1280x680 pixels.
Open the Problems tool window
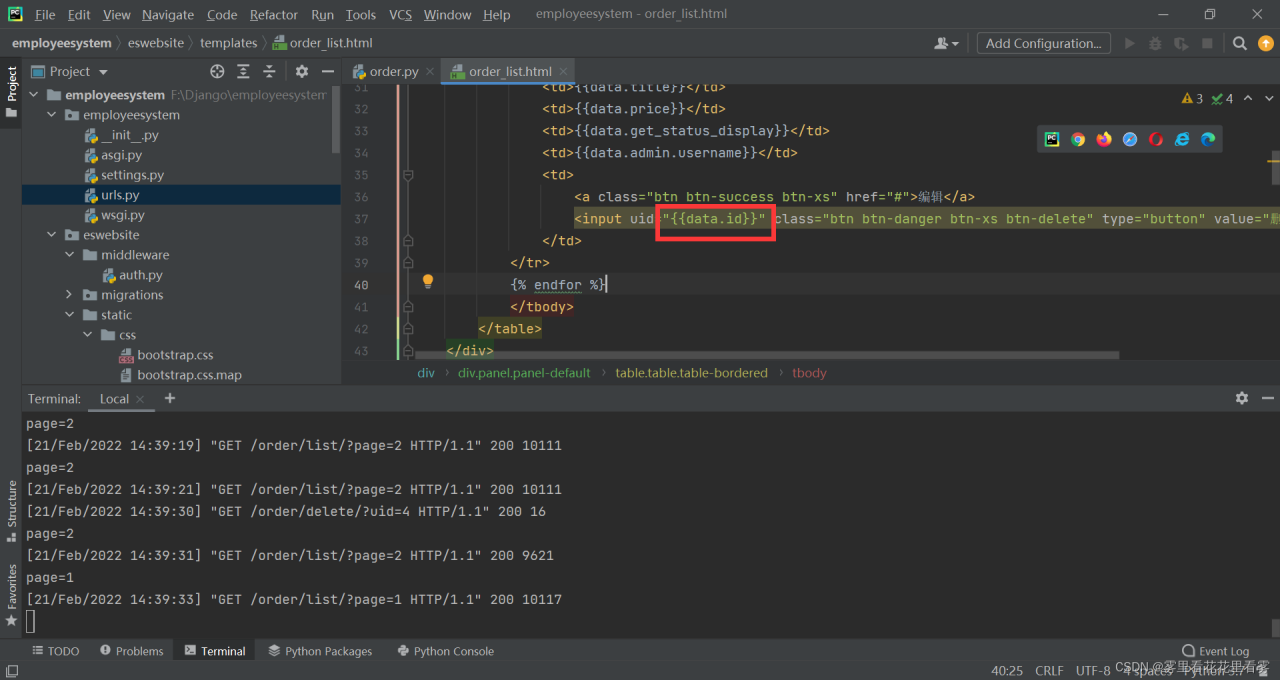131,651
